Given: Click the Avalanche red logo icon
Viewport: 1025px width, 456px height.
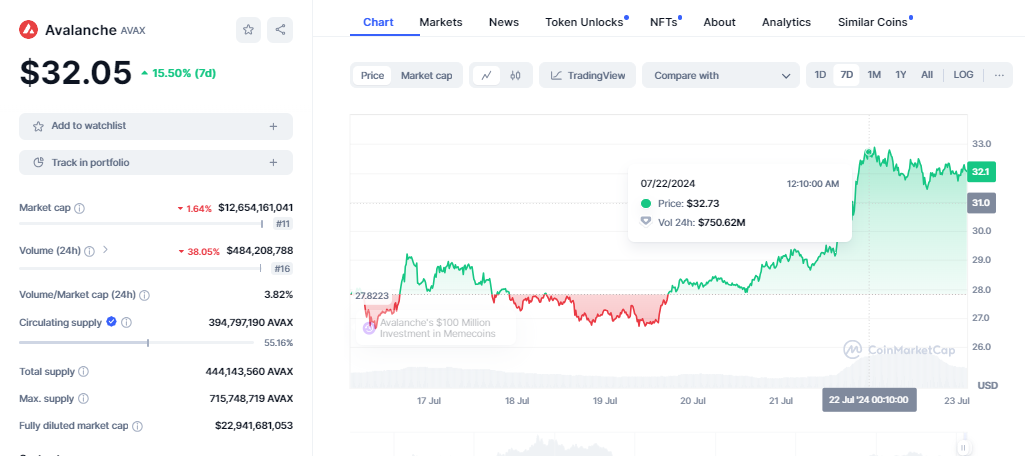Looking at the screenshot, I should [29, 29].
